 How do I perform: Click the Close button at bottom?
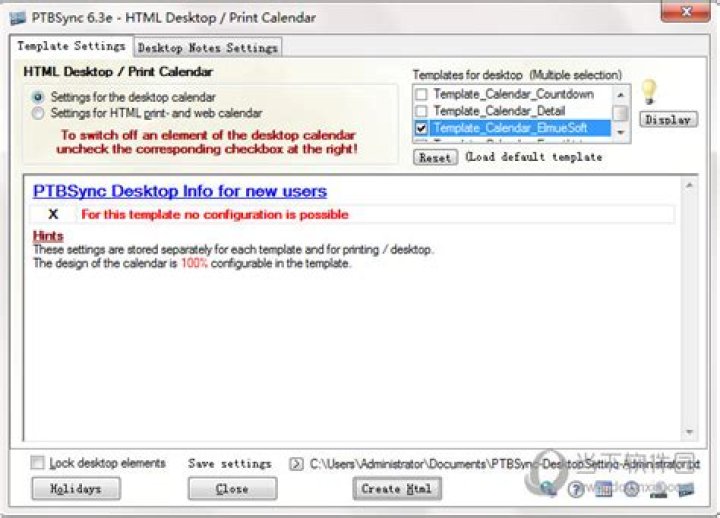232,489
